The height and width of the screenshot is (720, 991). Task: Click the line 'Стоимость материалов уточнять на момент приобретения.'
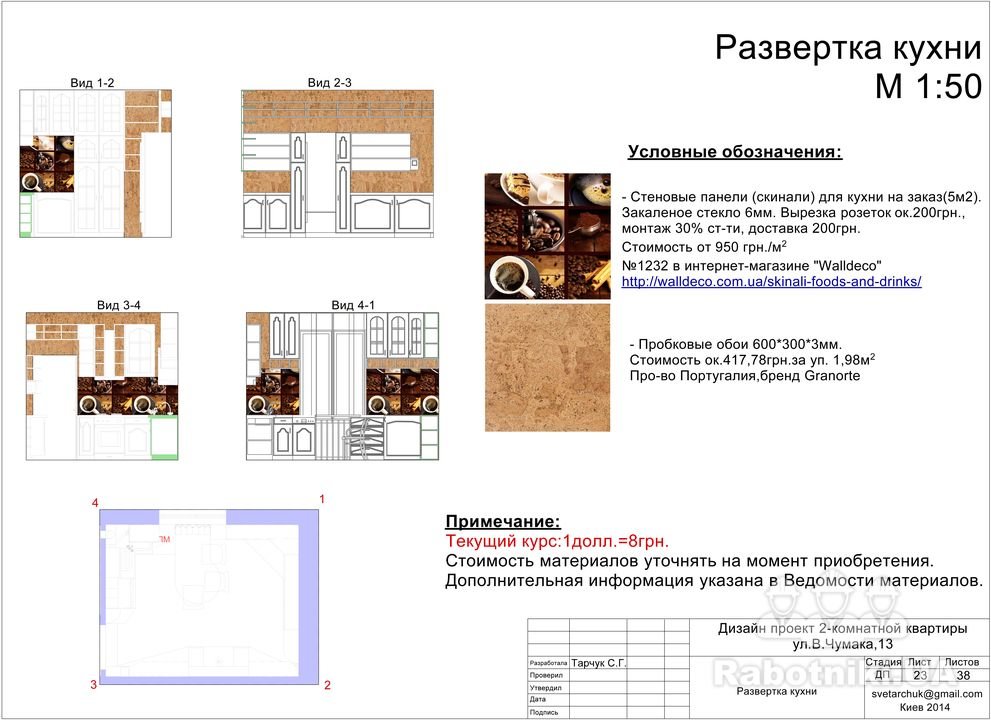[x=690, y=561]
